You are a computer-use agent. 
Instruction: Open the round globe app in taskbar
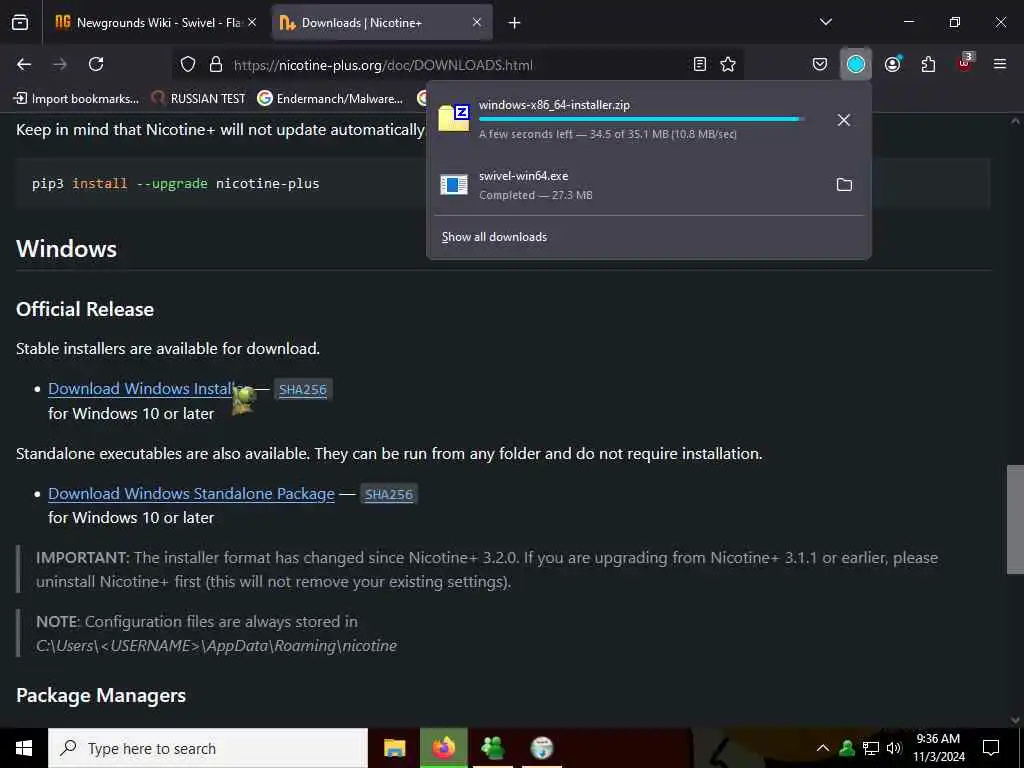(x=541, y=748)
